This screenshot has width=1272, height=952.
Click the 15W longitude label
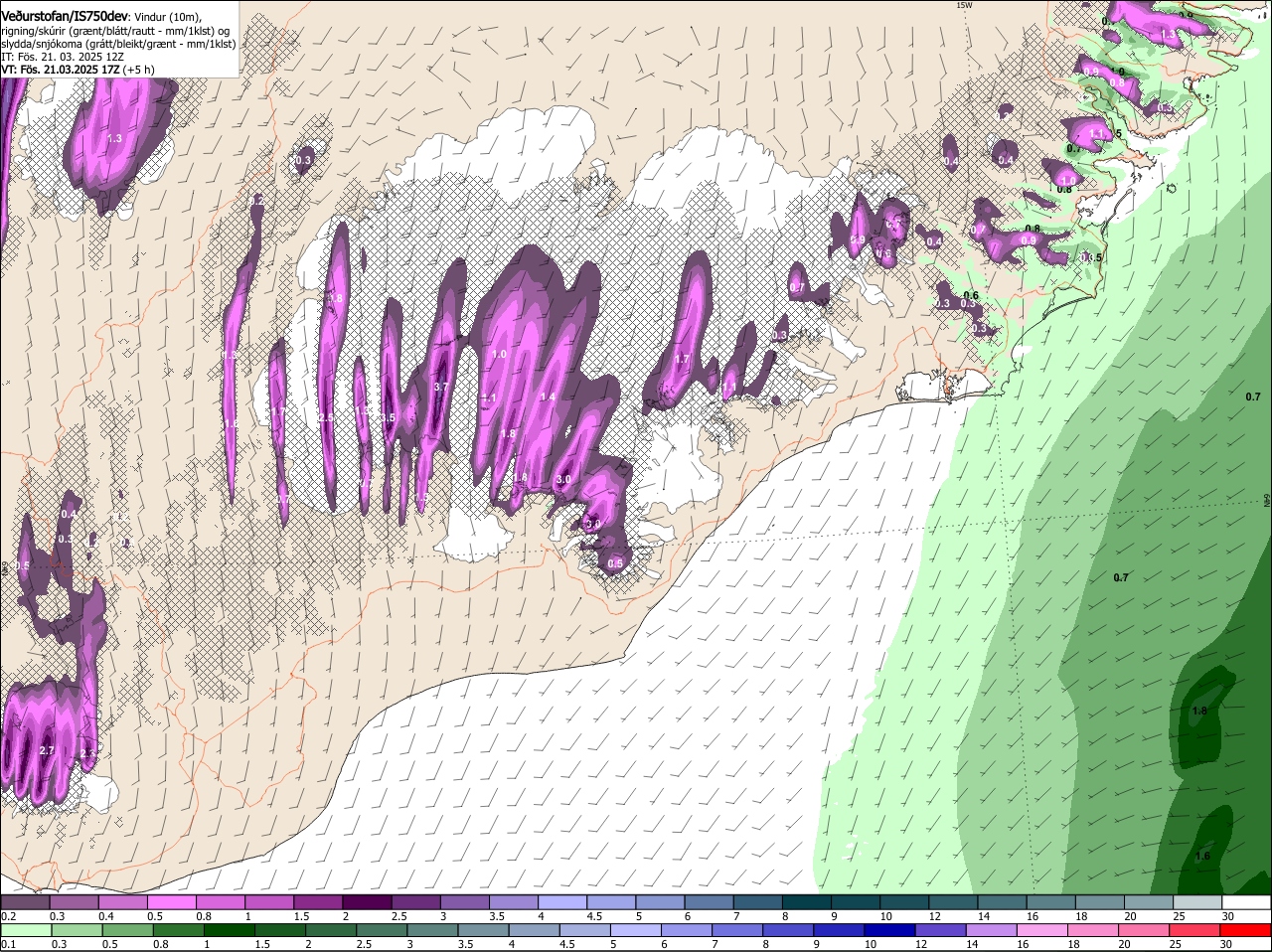coord(963,5)
